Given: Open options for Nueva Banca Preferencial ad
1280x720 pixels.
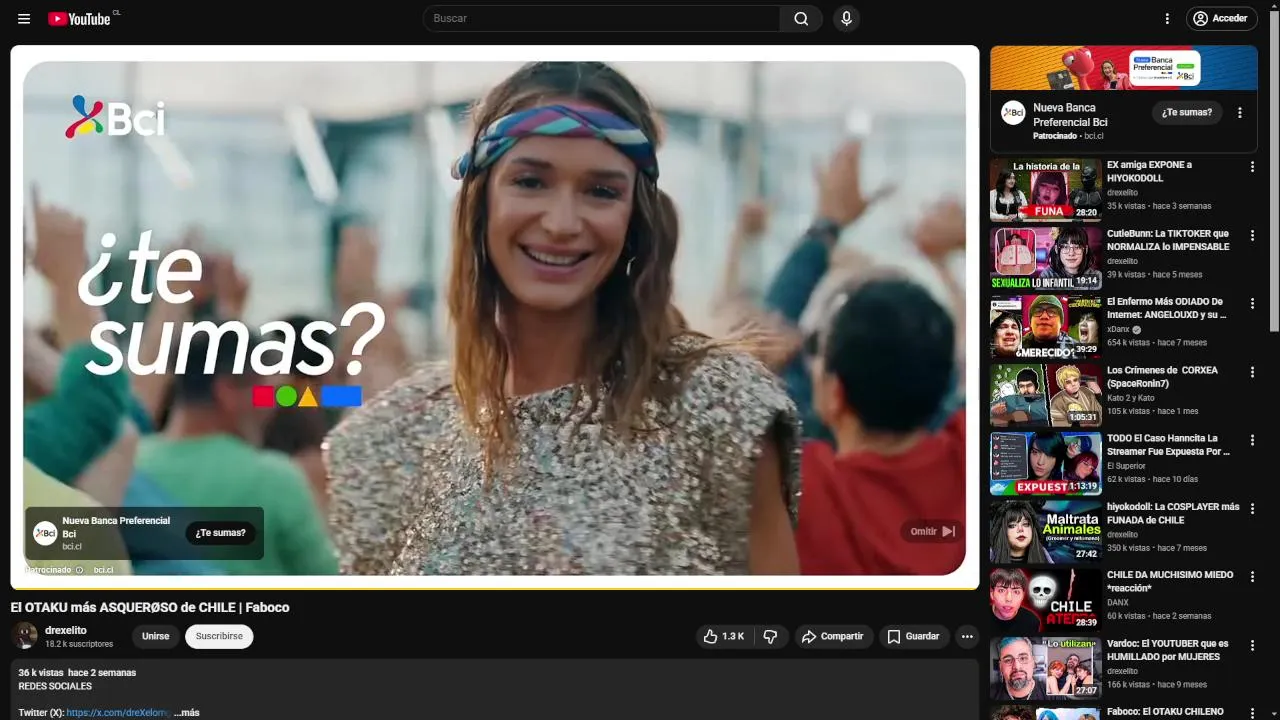Looking at the screenshot, I should click(x=1240, y=113).
